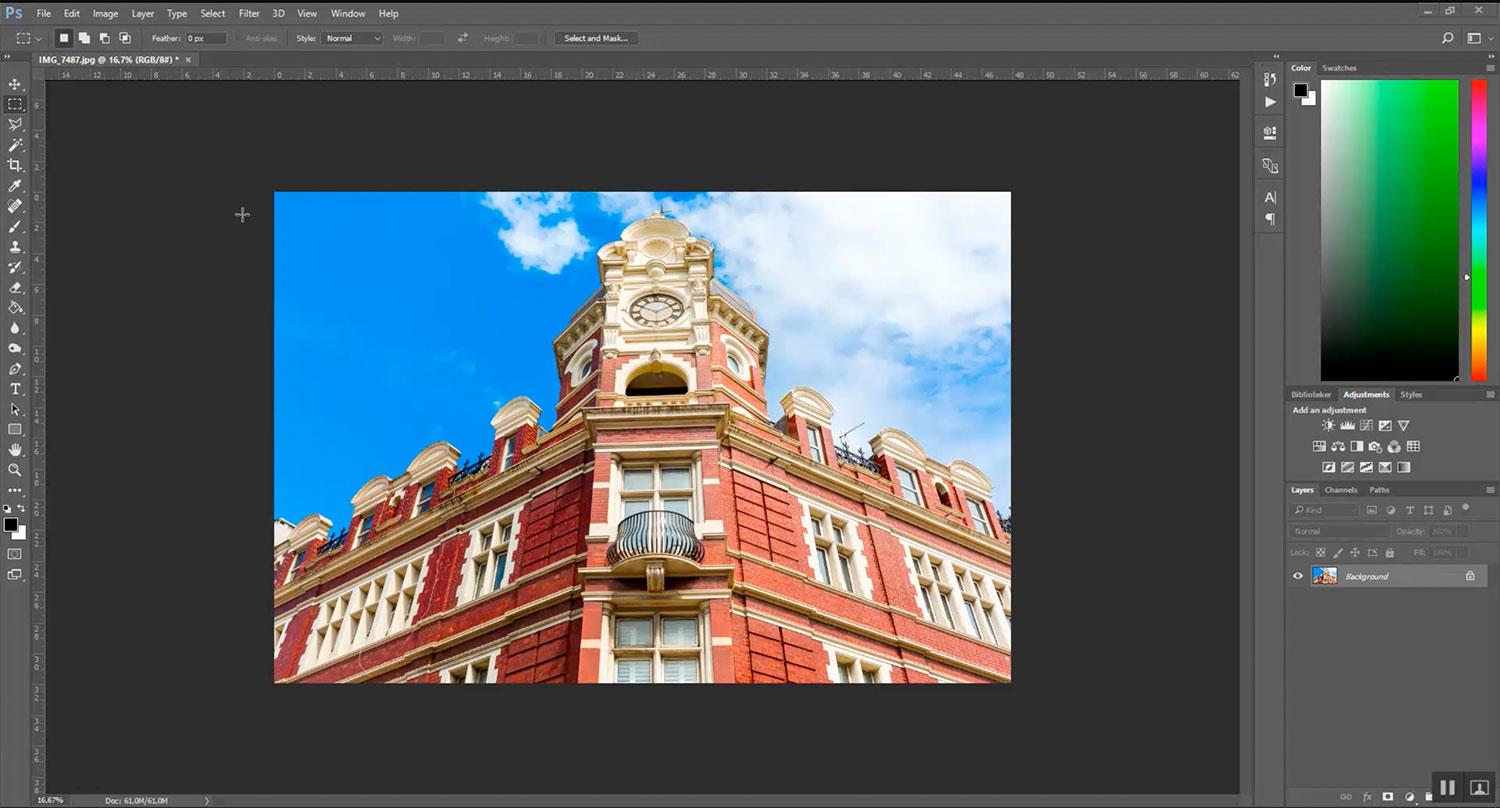Open the layer filter Kind dropdown
The height and width of the screenshot is (808, 1500).
1324,511
